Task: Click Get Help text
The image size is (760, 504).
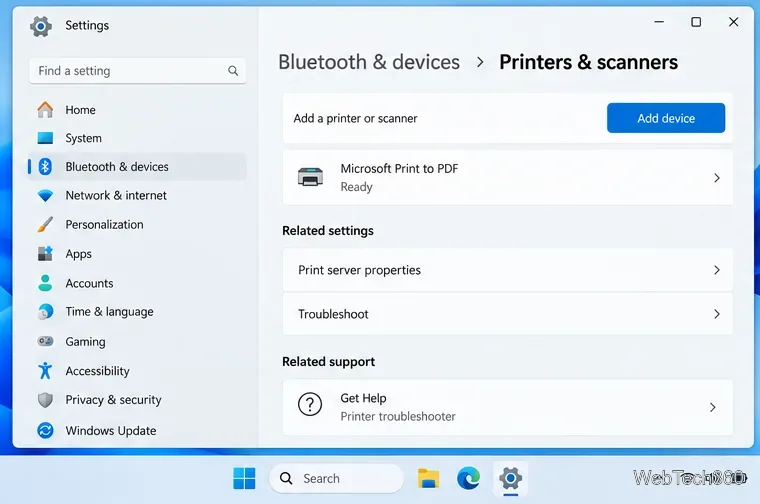Action: (363, 398)
